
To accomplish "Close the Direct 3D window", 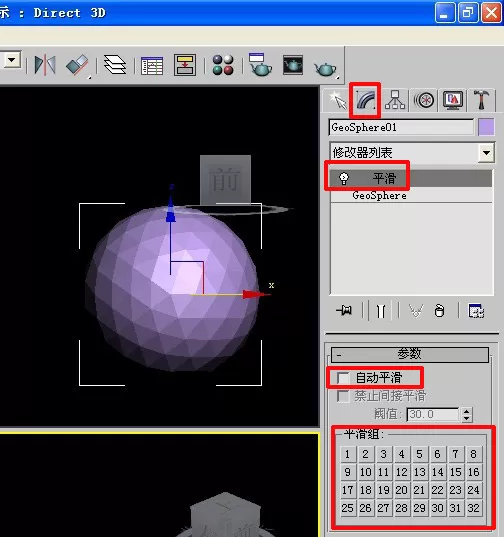I will click(x=491, y=13).
